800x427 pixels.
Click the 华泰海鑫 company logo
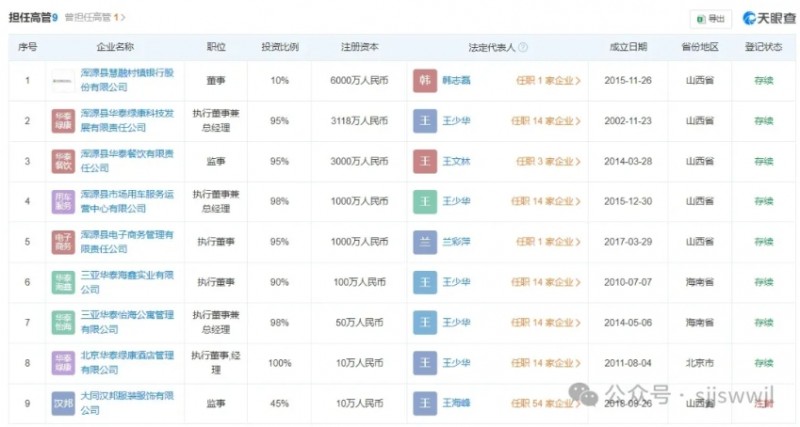(63, 282)
